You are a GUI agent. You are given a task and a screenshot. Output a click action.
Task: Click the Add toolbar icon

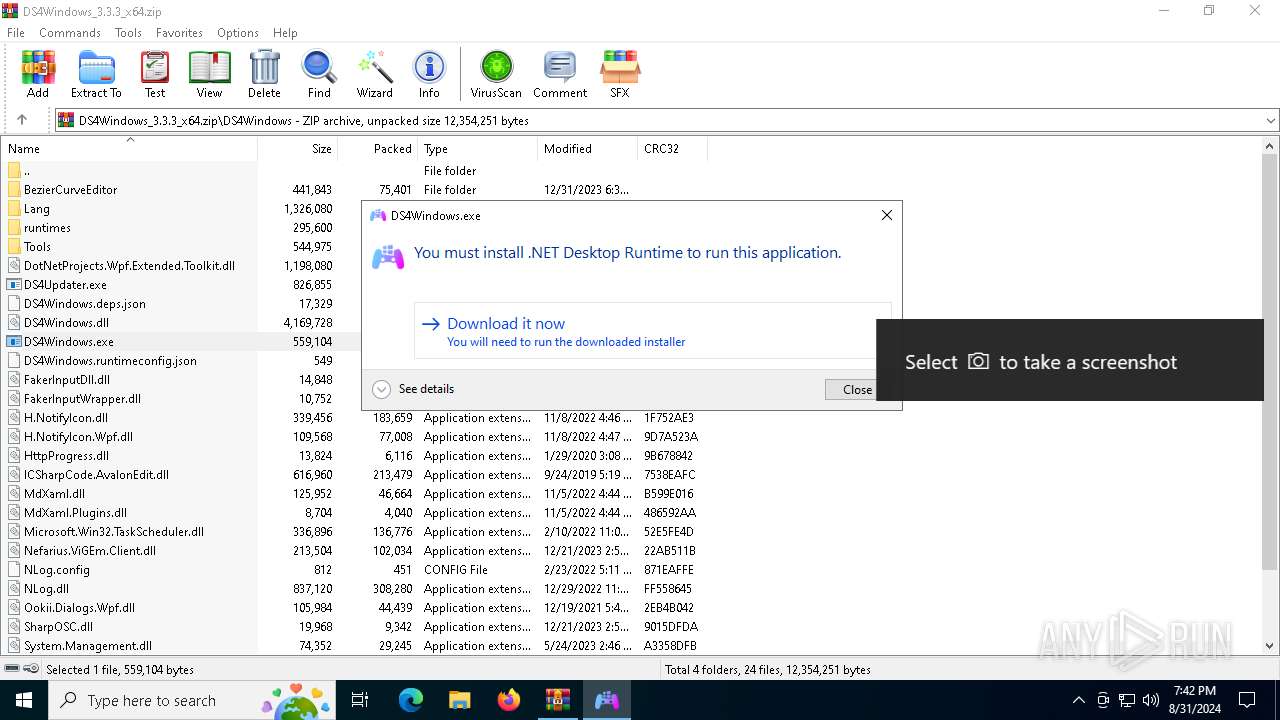point(38,75)
